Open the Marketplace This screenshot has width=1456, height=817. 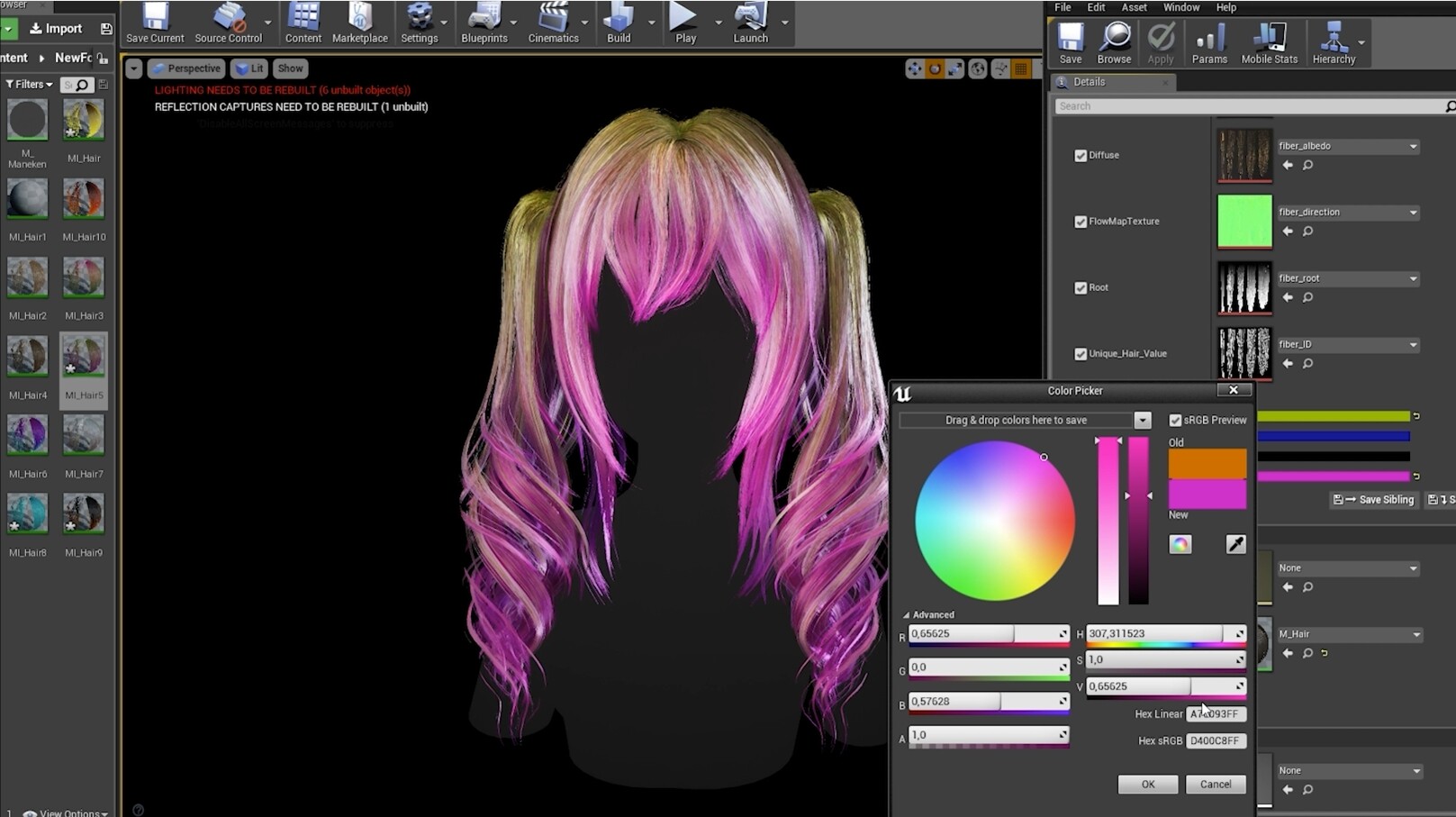(x=359, y=23)
